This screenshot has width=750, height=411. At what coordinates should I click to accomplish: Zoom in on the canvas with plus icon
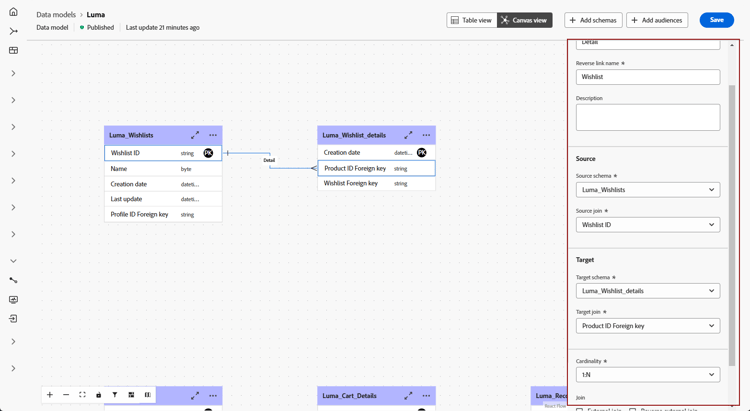[x=50, y=395]
